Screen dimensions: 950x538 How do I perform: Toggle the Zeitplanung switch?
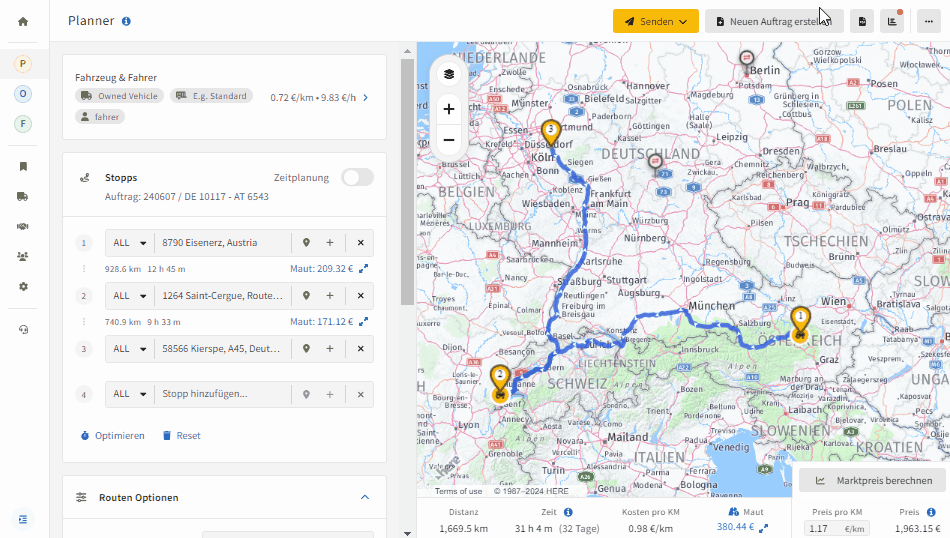(x=357, y=178)
